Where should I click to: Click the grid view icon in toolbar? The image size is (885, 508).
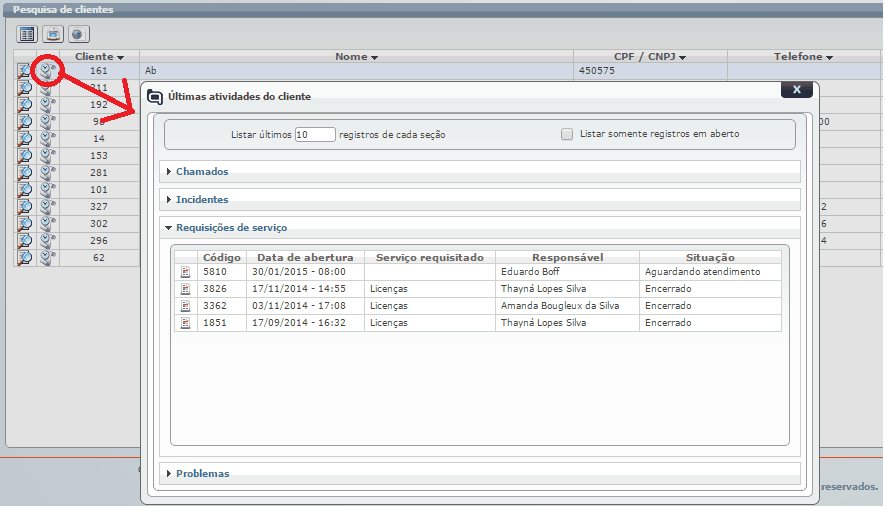point(27,33)
